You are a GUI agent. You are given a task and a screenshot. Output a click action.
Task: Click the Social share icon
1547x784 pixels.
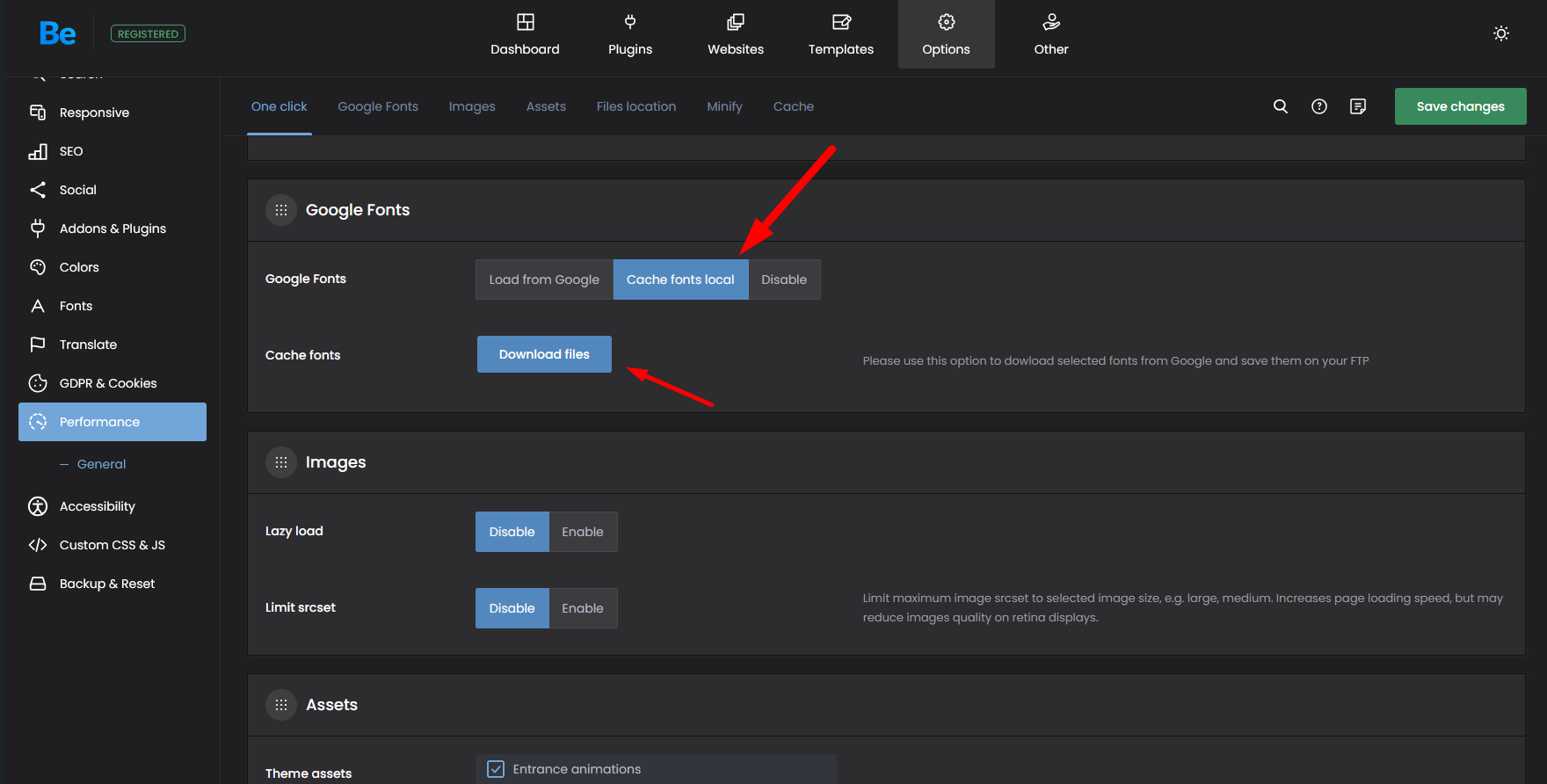tap(38, 190)
